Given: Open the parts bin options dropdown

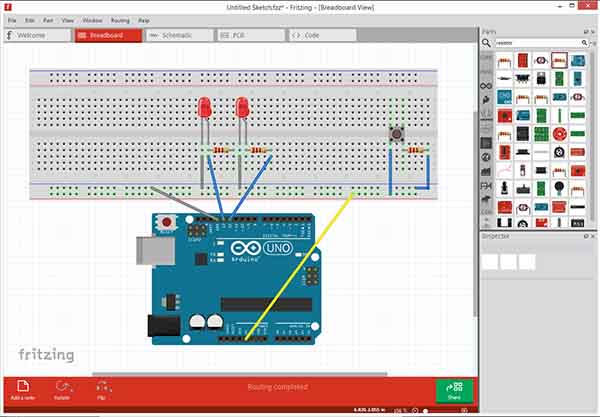Looking at the screenshot, I should [x=592, y=43].
